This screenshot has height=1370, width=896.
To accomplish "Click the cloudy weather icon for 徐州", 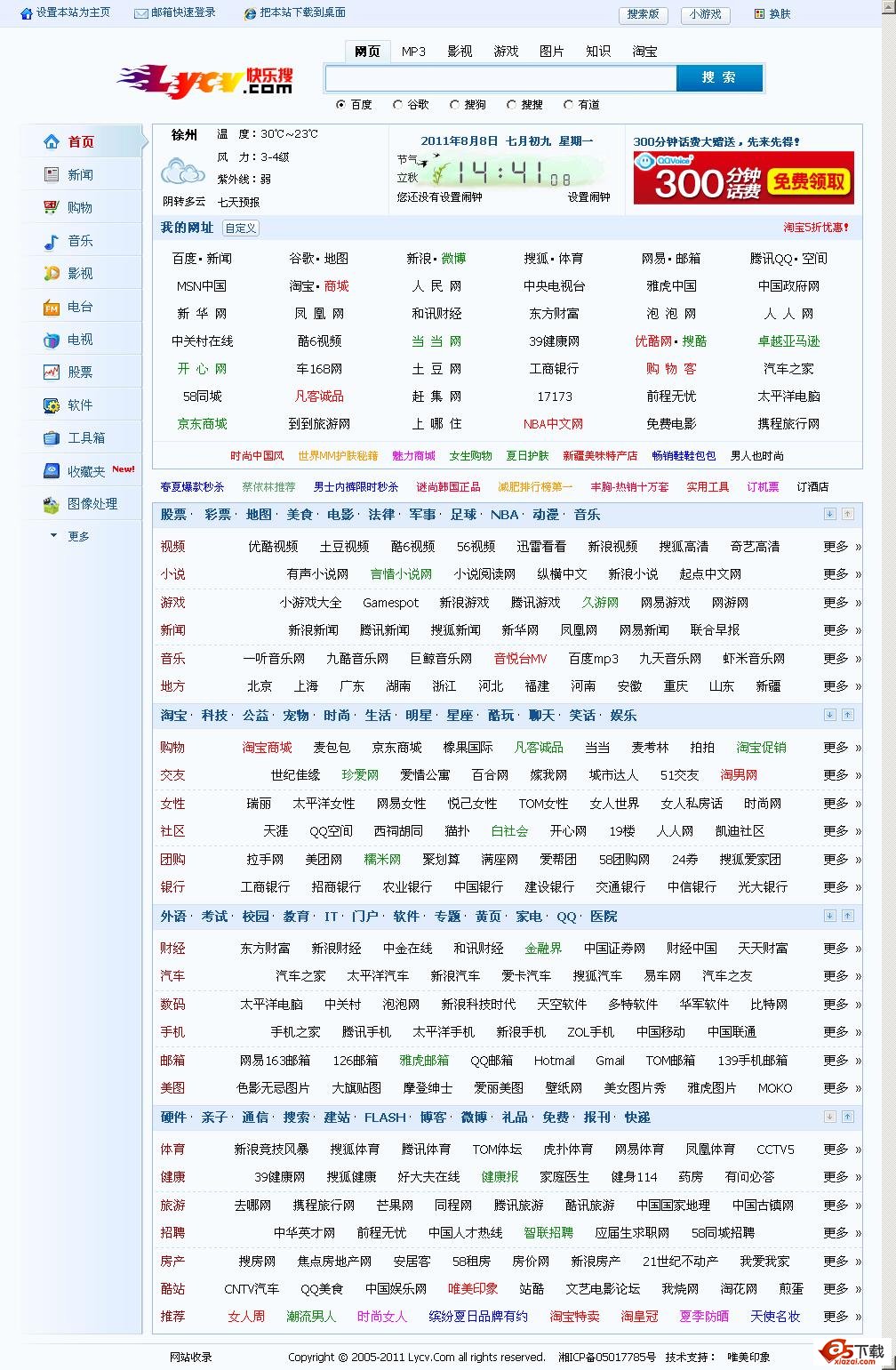I will click(183, 171).
